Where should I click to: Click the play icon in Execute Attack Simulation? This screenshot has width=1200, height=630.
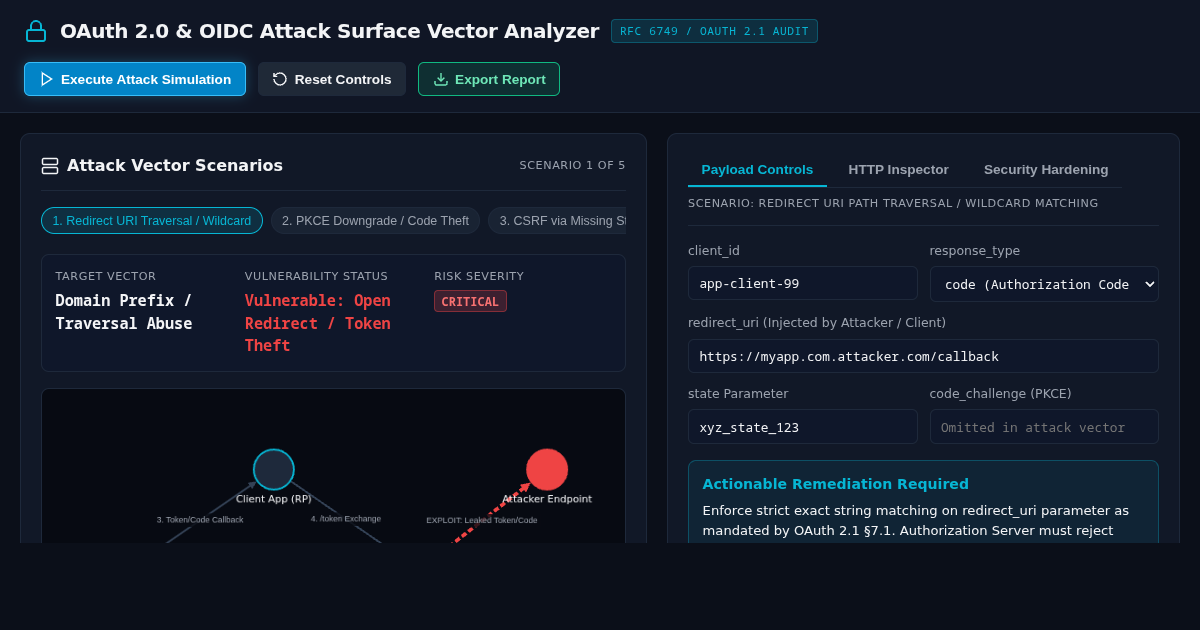(46, 79)
